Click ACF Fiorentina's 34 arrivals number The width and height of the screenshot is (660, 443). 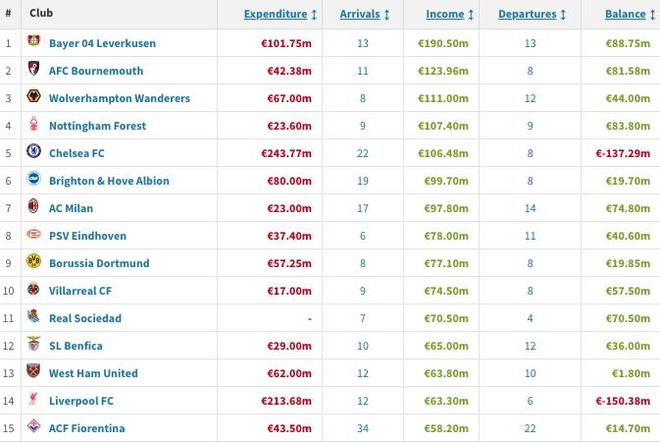pyautogui.click(x=362, y=428)
